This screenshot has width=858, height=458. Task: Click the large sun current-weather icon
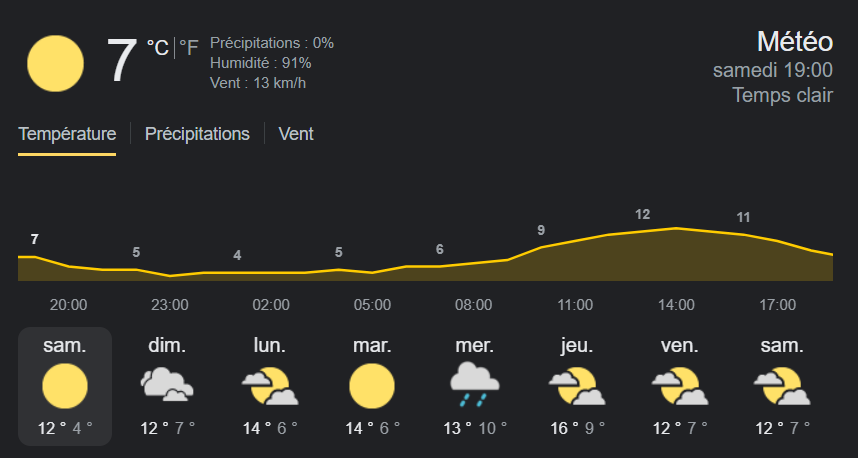pyautogui.click(x=54, y=62)
